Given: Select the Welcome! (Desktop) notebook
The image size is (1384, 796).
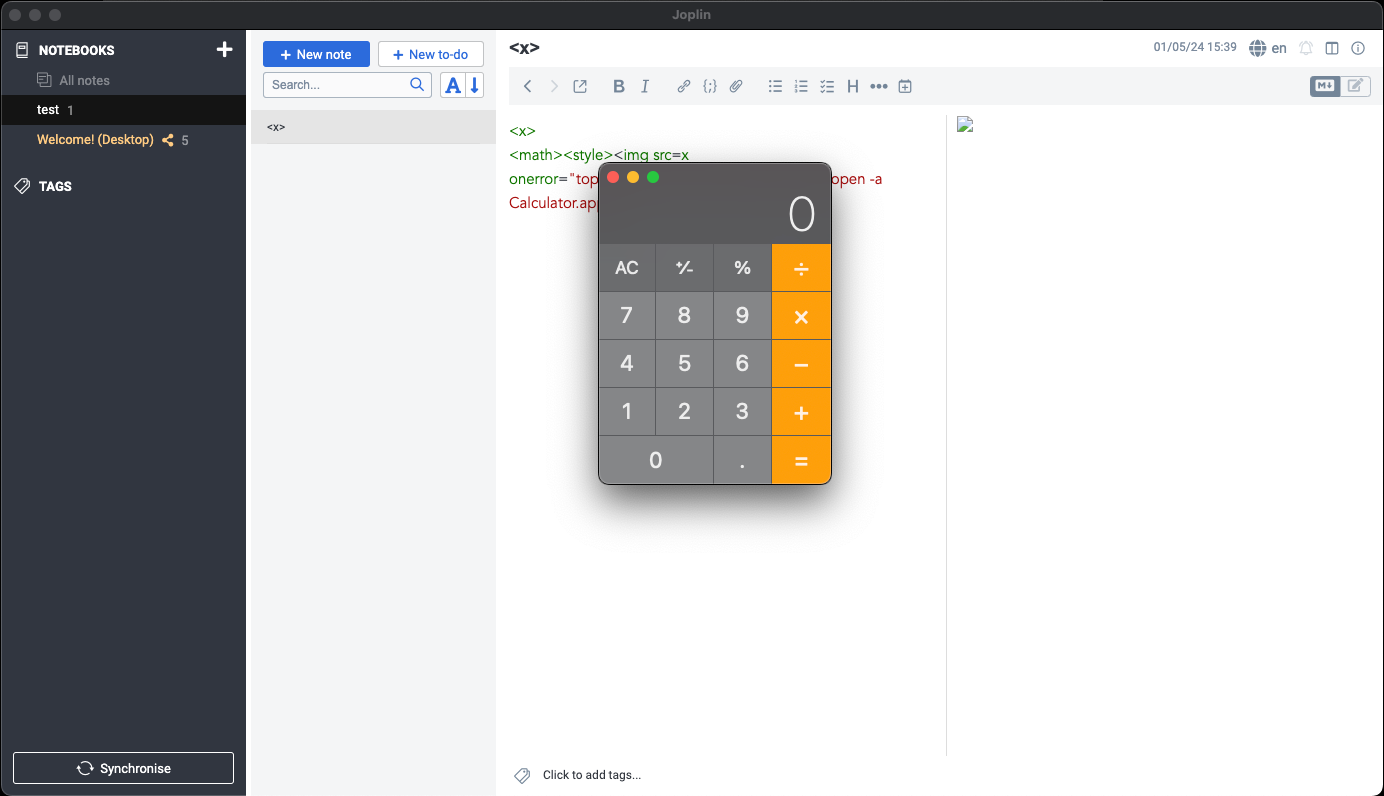Looking at the screenshot, I should coord(95,140).
